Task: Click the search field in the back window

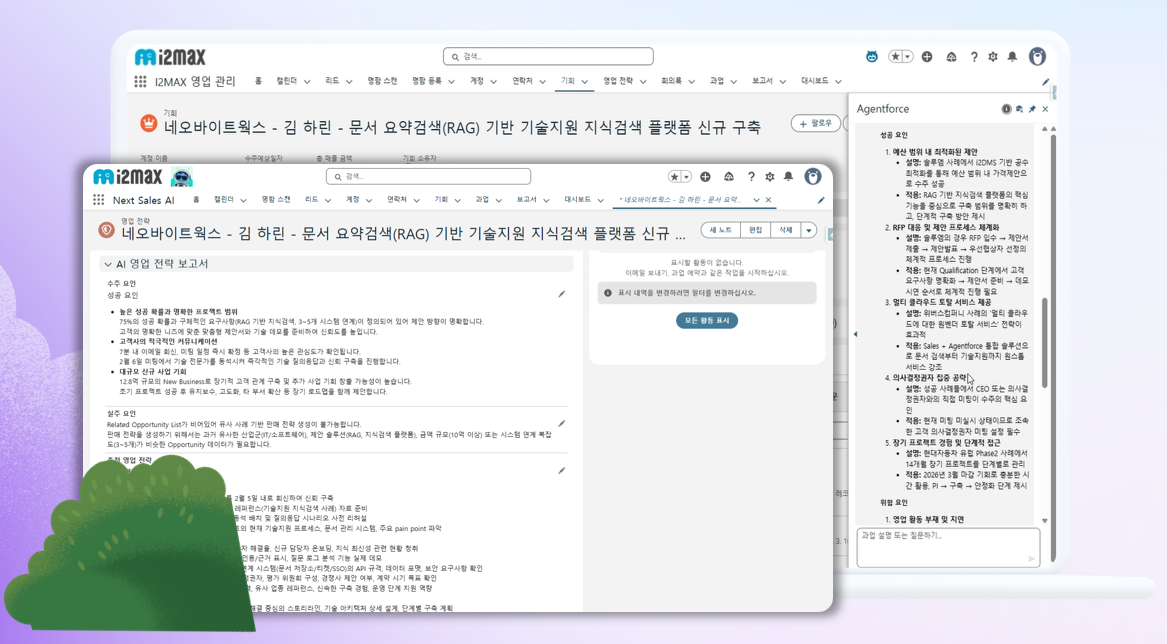Action: coord(548,57)
